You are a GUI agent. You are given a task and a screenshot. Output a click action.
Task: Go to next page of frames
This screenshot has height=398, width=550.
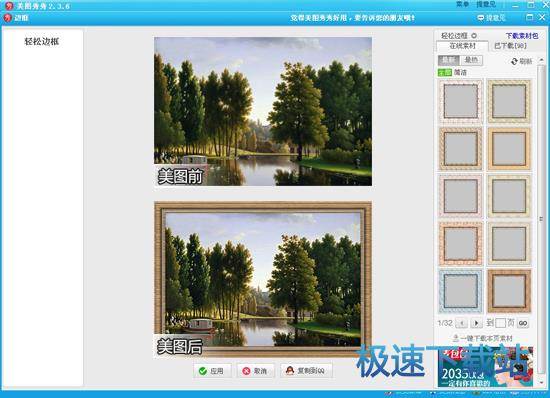476,323
